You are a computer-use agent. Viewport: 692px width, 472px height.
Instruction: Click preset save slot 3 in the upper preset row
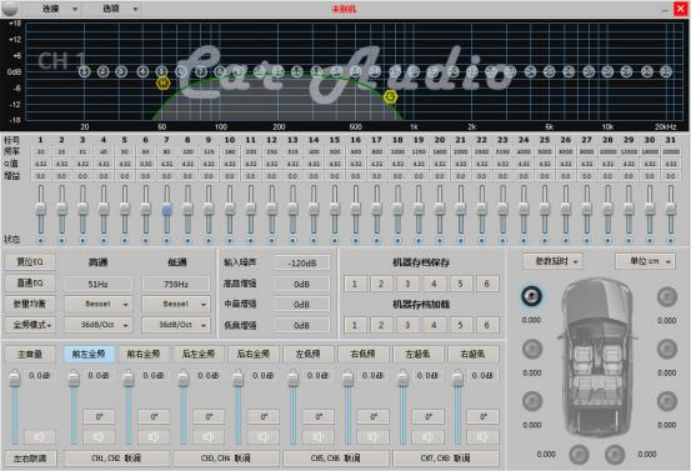click(407, 284)
